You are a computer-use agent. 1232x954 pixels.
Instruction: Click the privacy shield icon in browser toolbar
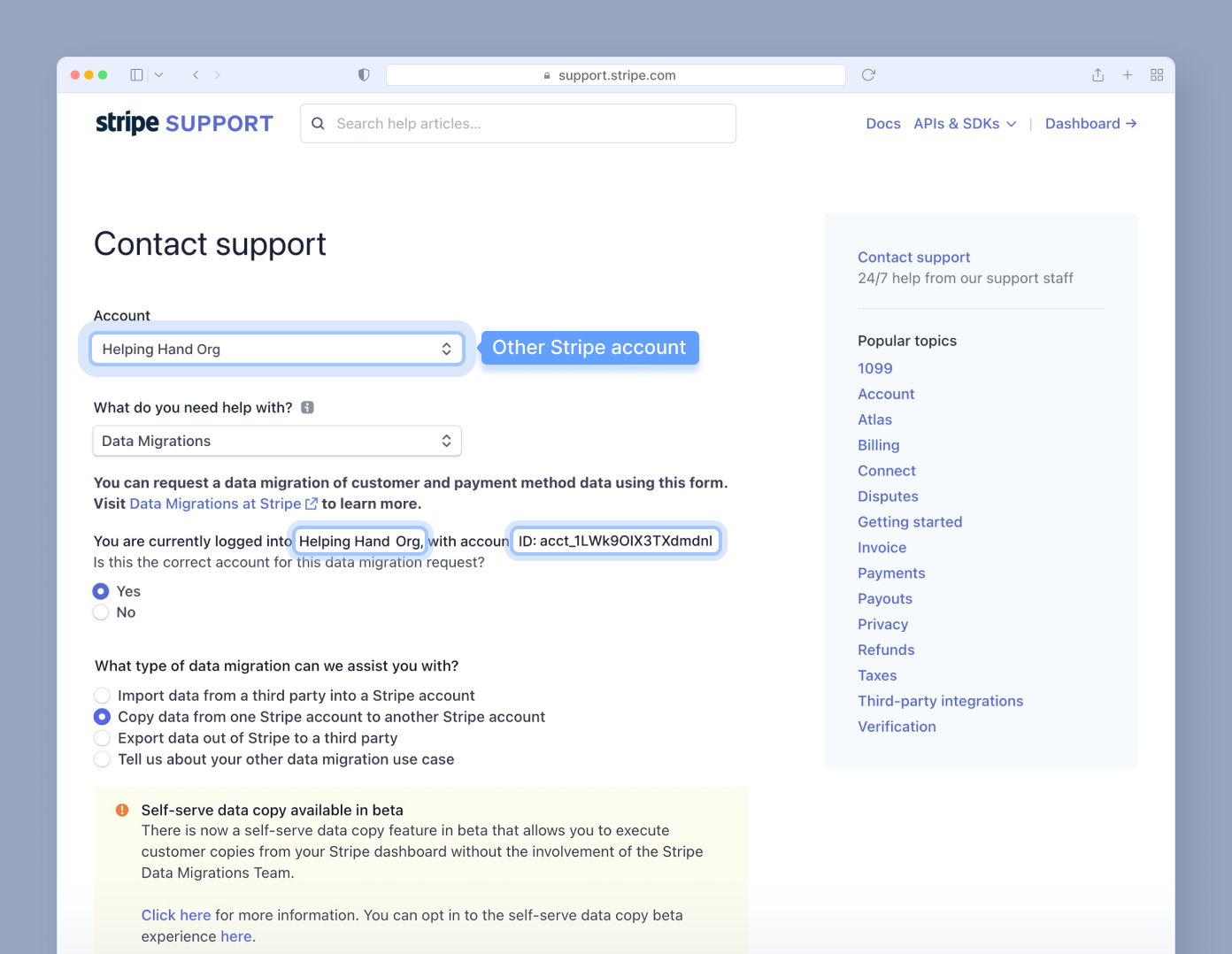pos(363,74)
